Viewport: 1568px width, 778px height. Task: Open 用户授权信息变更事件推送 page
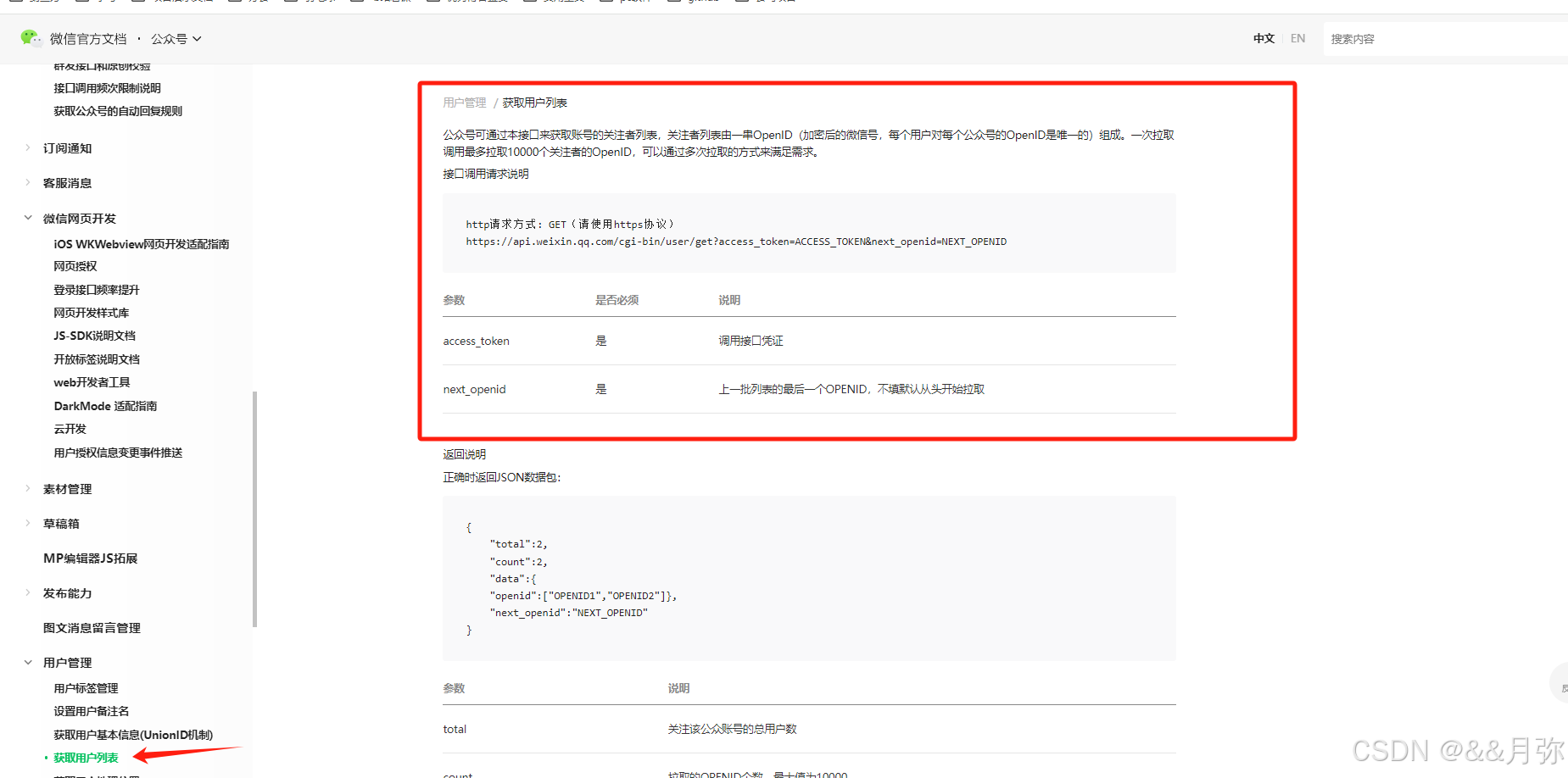coord(118,453)
